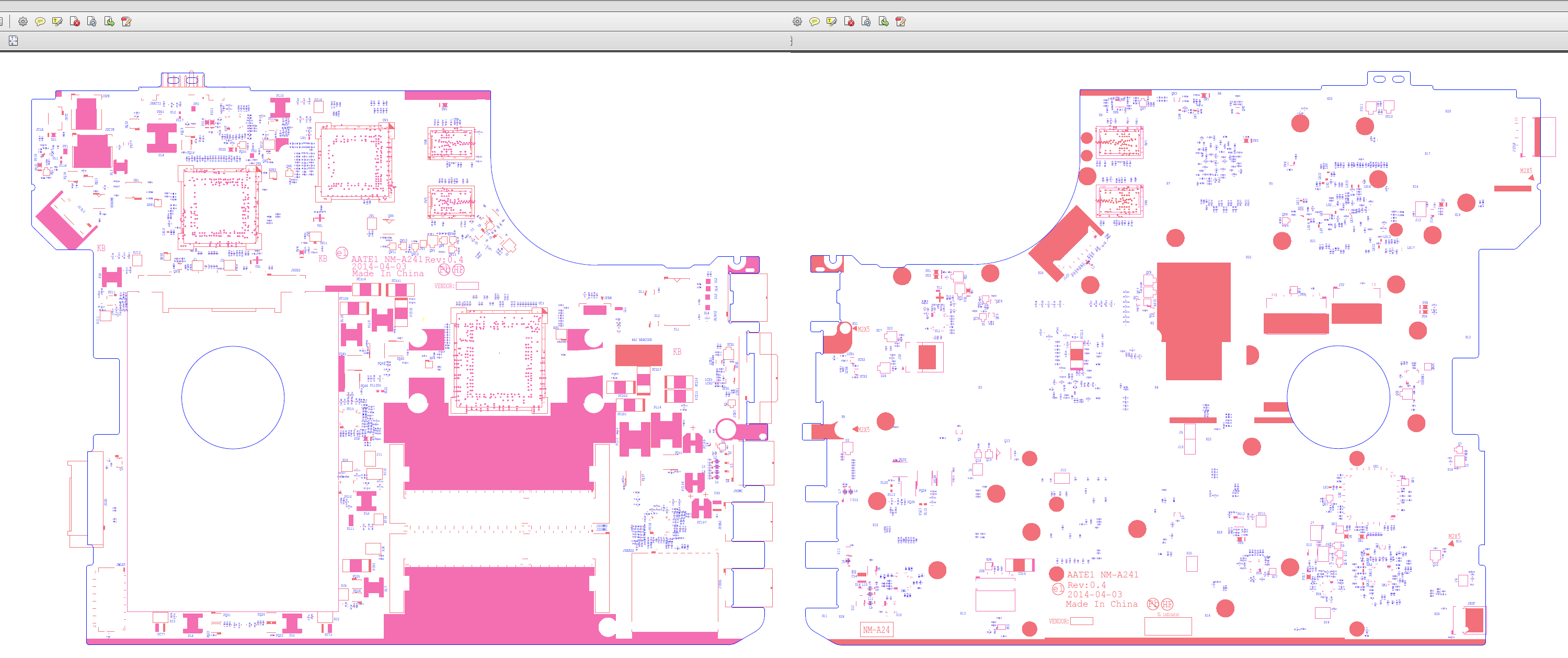The image size is (1568, 658).
Task: Rotate page using right pane toolbar icon
Action: [x=866, y=22]
